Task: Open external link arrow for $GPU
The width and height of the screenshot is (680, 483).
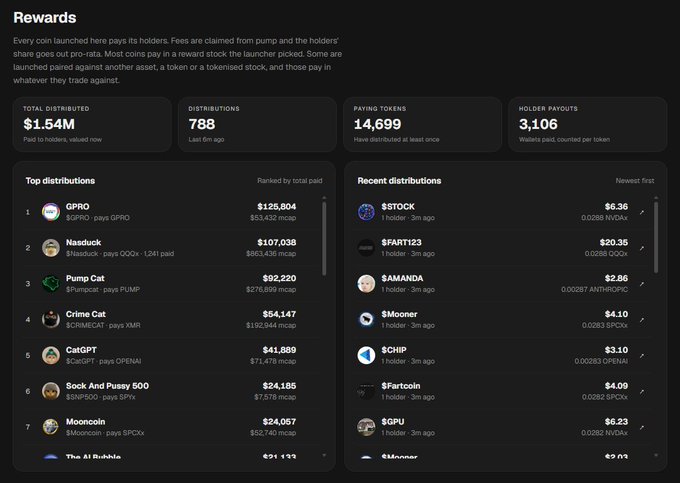Action: pyautogui.click(x=642, y=428)
